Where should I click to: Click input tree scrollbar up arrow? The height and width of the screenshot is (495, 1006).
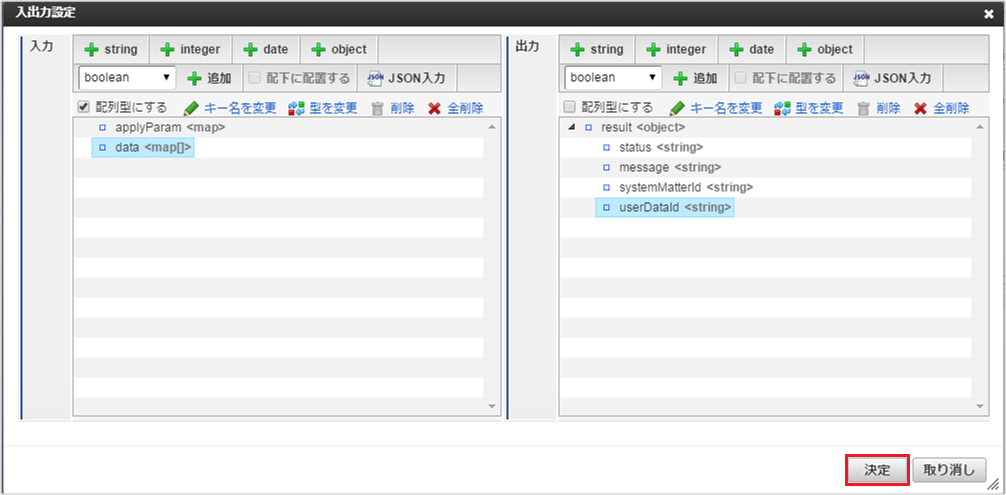tap(492, 127)
